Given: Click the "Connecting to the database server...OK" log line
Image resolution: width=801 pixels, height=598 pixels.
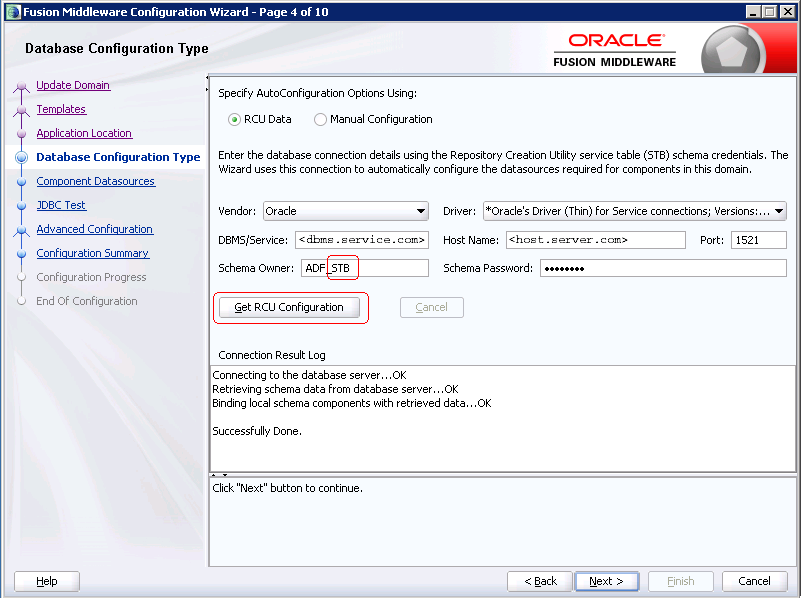Looking at the screenshot, I should coord(310,375).
